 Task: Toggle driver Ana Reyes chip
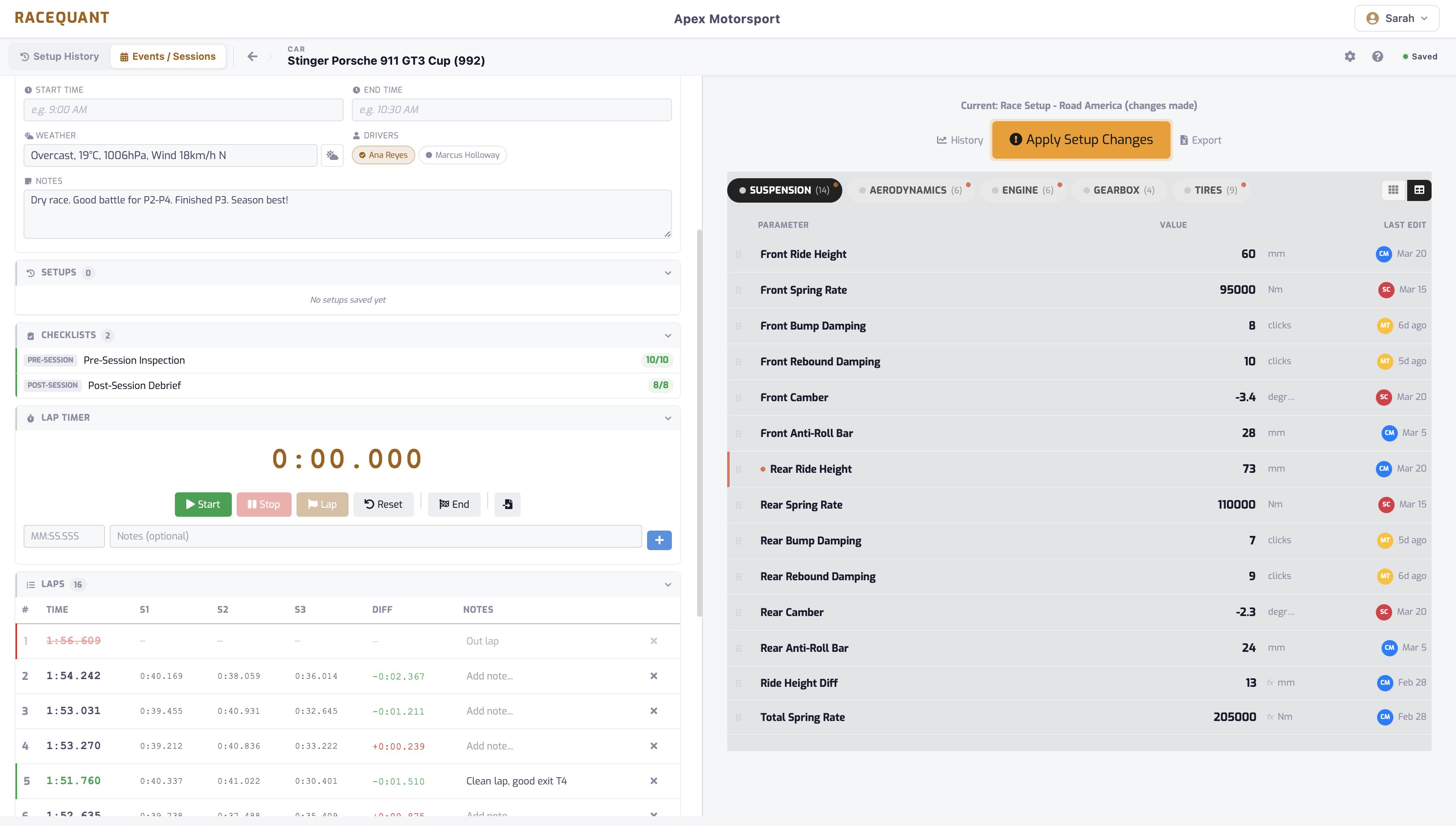[x=383, y=155]
